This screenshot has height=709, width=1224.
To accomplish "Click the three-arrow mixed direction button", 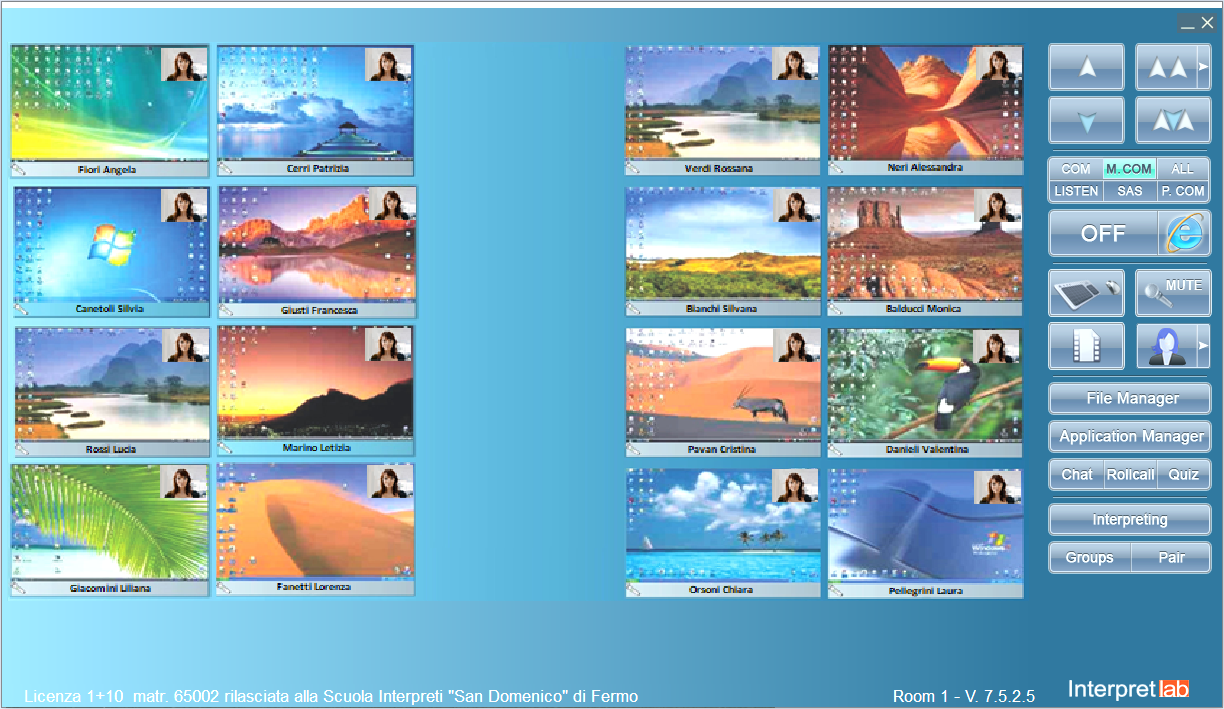I will tap(1172, 120).
